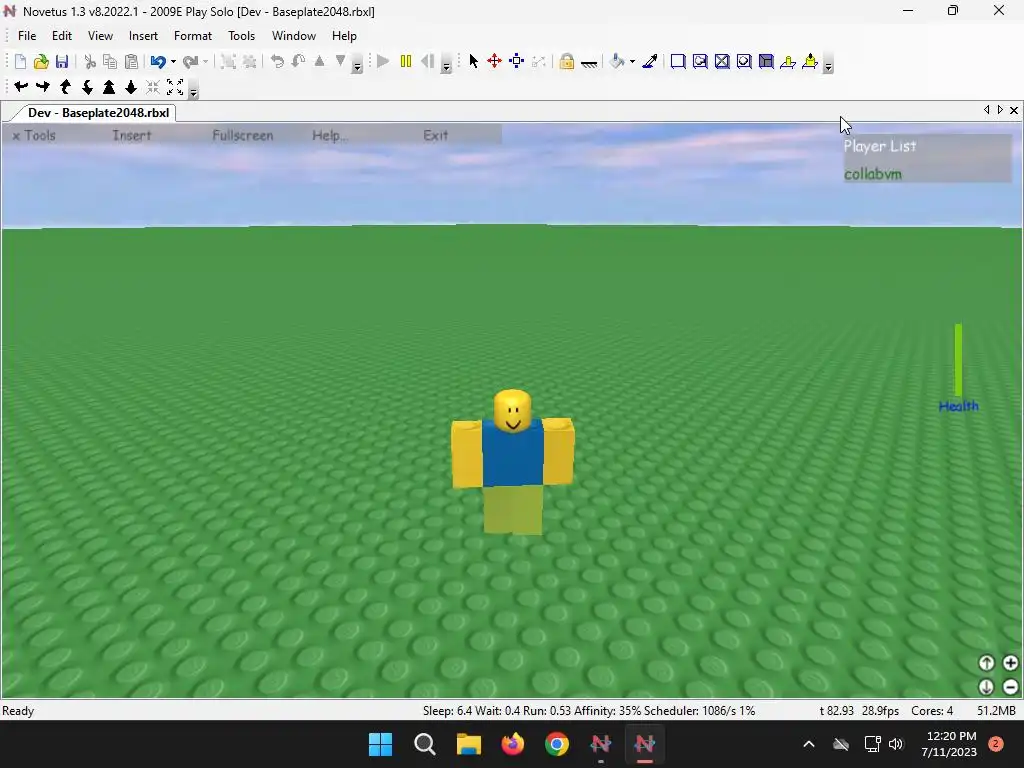Click the Cut scissors icon
This screenshot has width=1024, height=768.
coord(90,61)
